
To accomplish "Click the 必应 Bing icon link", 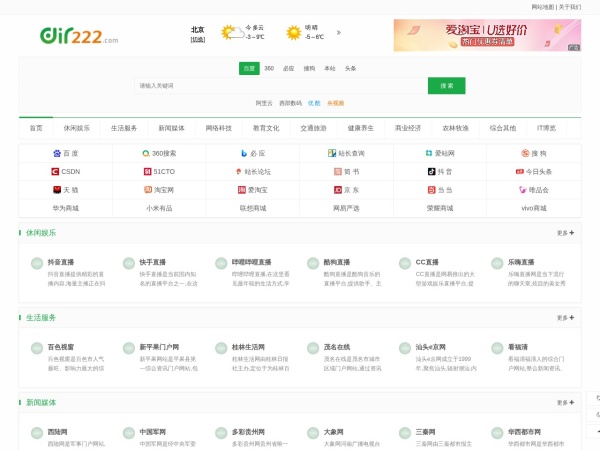I will point(252,153).
